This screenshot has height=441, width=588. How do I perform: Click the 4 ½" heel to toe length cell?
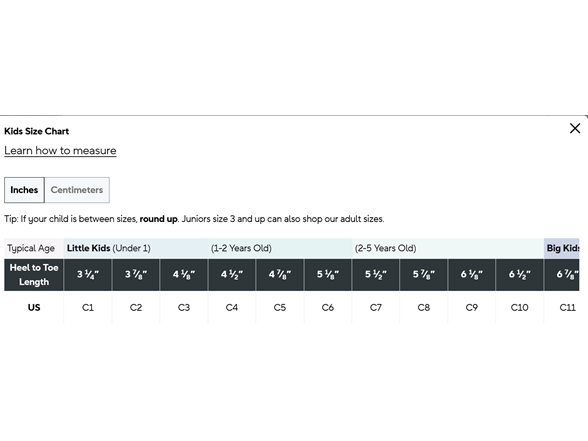[x=232, y=274]
